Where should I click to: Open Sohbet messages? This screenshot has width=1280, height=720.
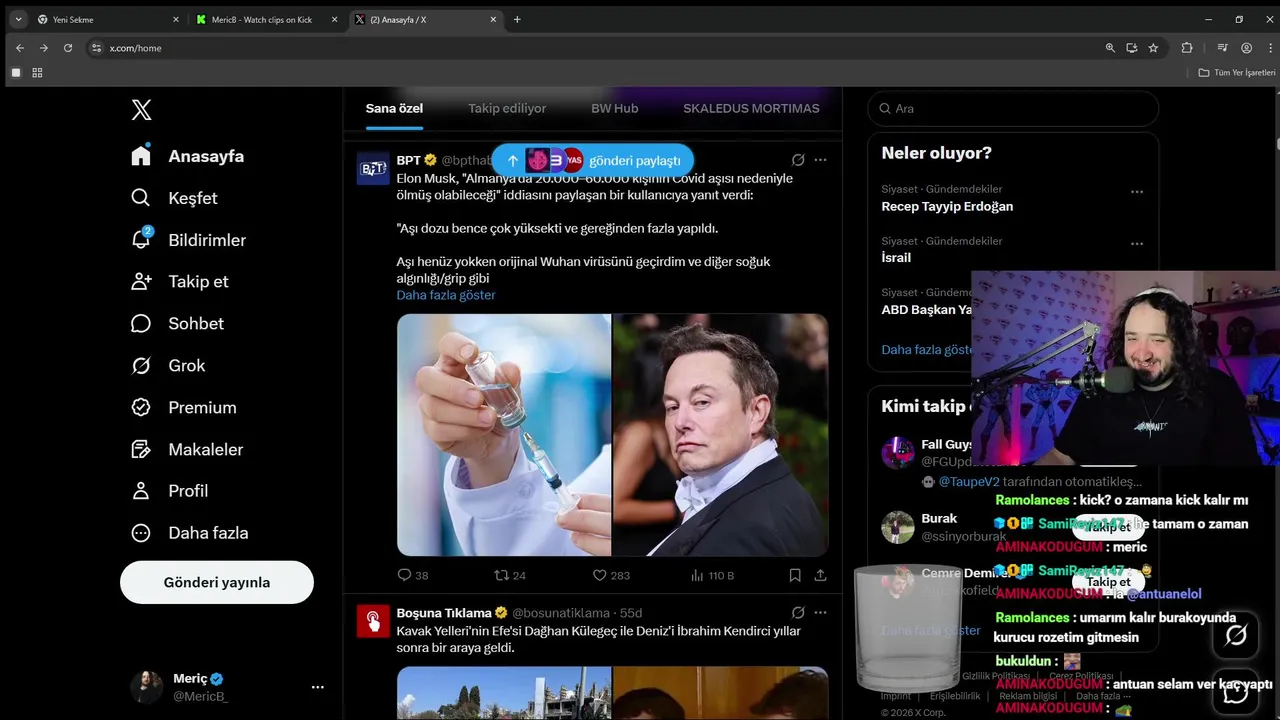(177, 324)
